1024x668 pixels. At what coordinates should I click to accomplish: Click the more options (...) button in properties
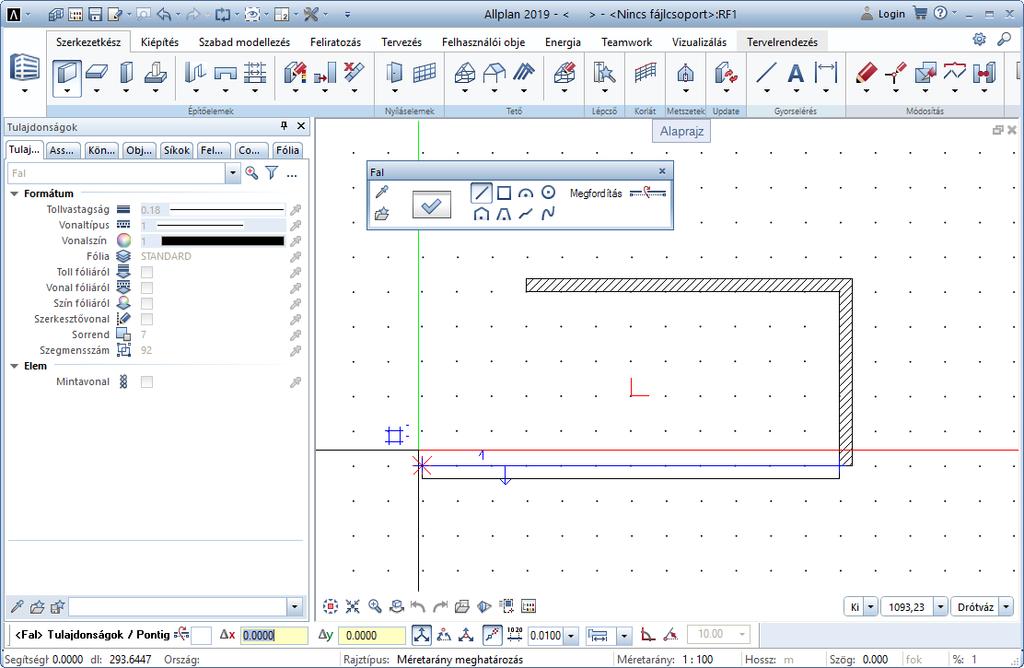[292, 173]
